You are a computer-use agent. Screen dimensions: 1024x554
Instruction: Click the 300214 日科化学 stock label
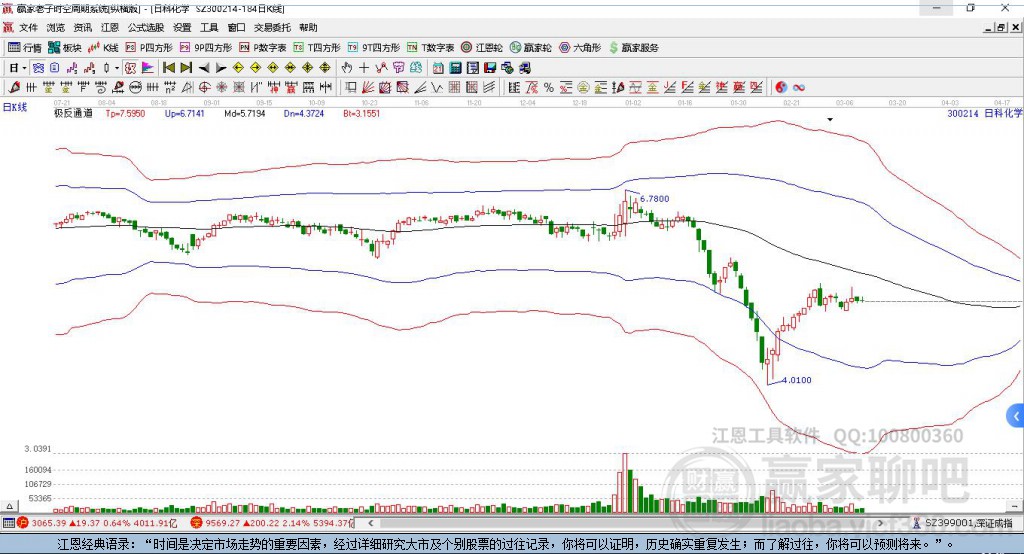(985, 114)
